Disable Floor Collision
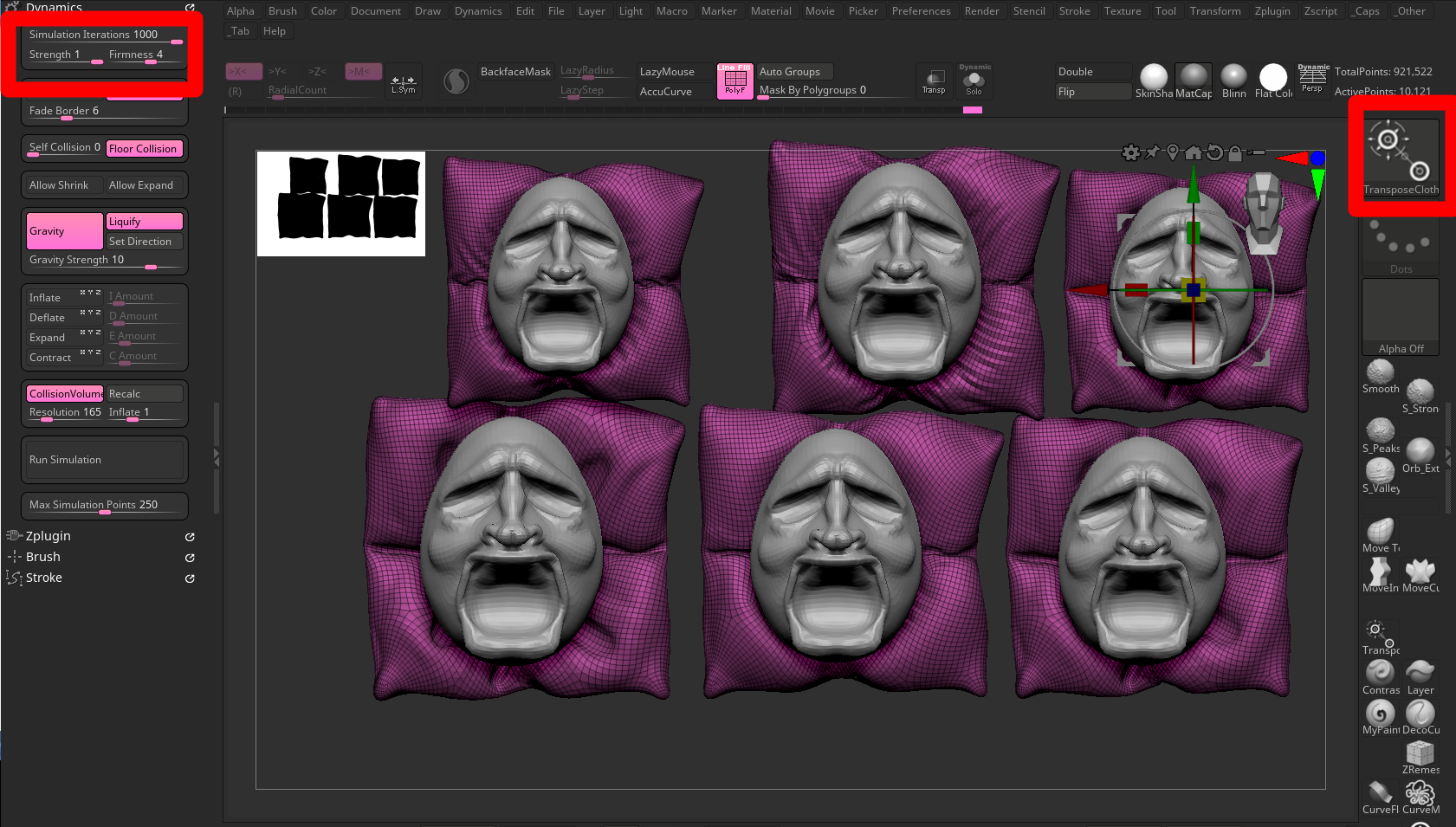 pos(144,149)
